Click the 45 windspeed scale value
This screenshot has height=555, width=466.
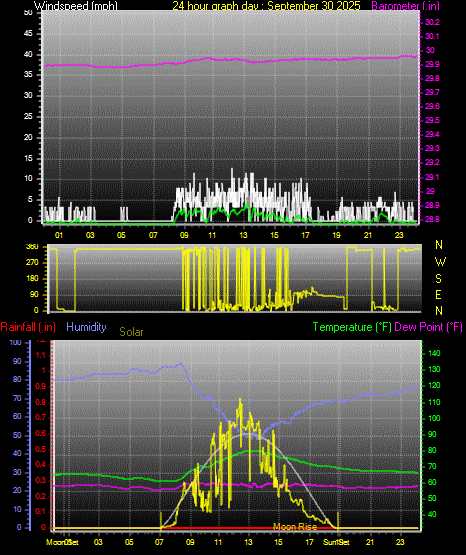pyautogui.click(x=28, y=34)
